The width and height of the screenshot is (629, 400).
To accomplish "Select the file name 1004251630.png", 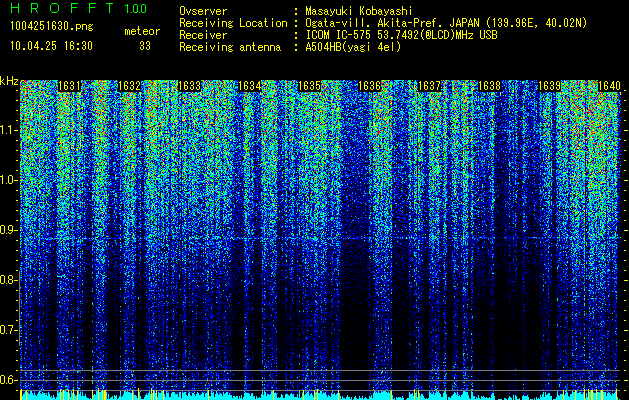I will point(52,27).
